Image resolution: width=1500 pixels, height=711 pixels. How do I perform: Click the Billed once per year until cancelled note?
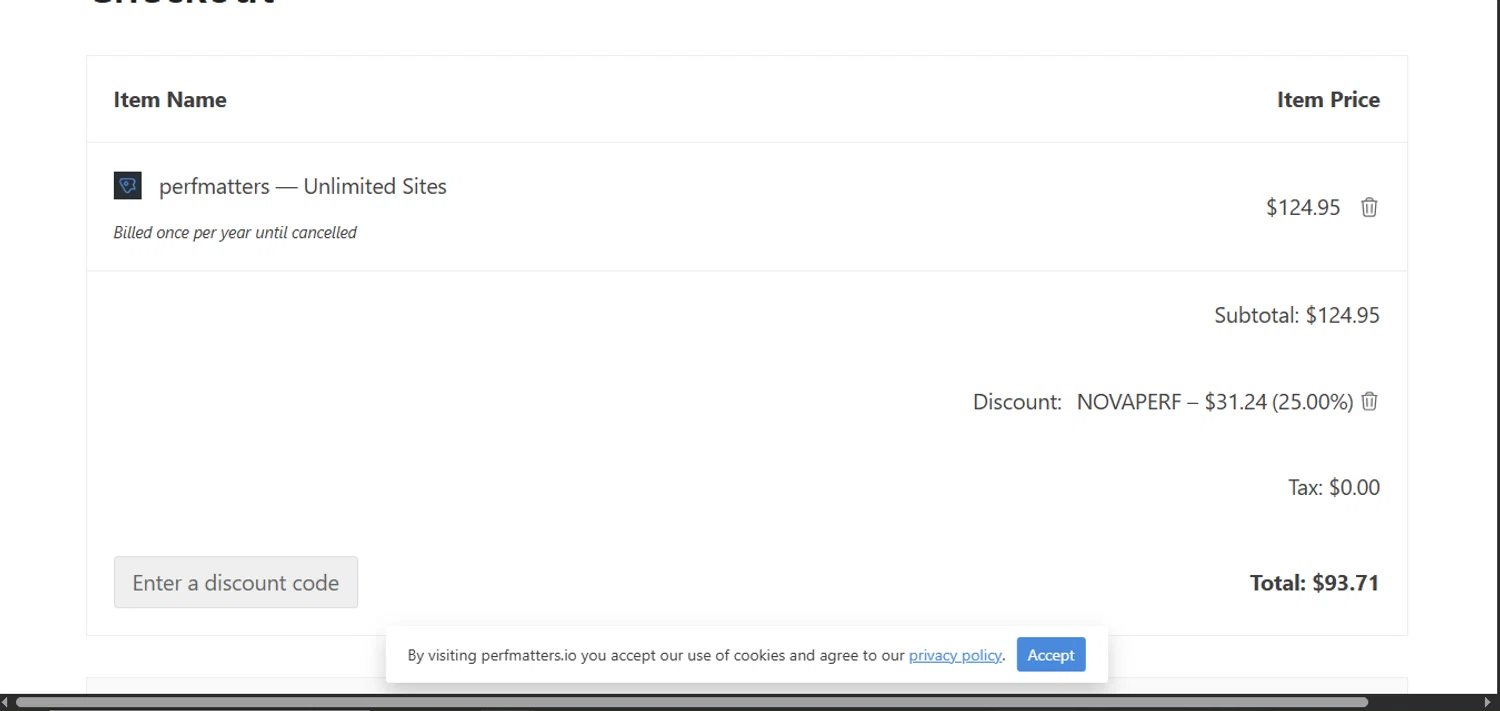(235, 233)
